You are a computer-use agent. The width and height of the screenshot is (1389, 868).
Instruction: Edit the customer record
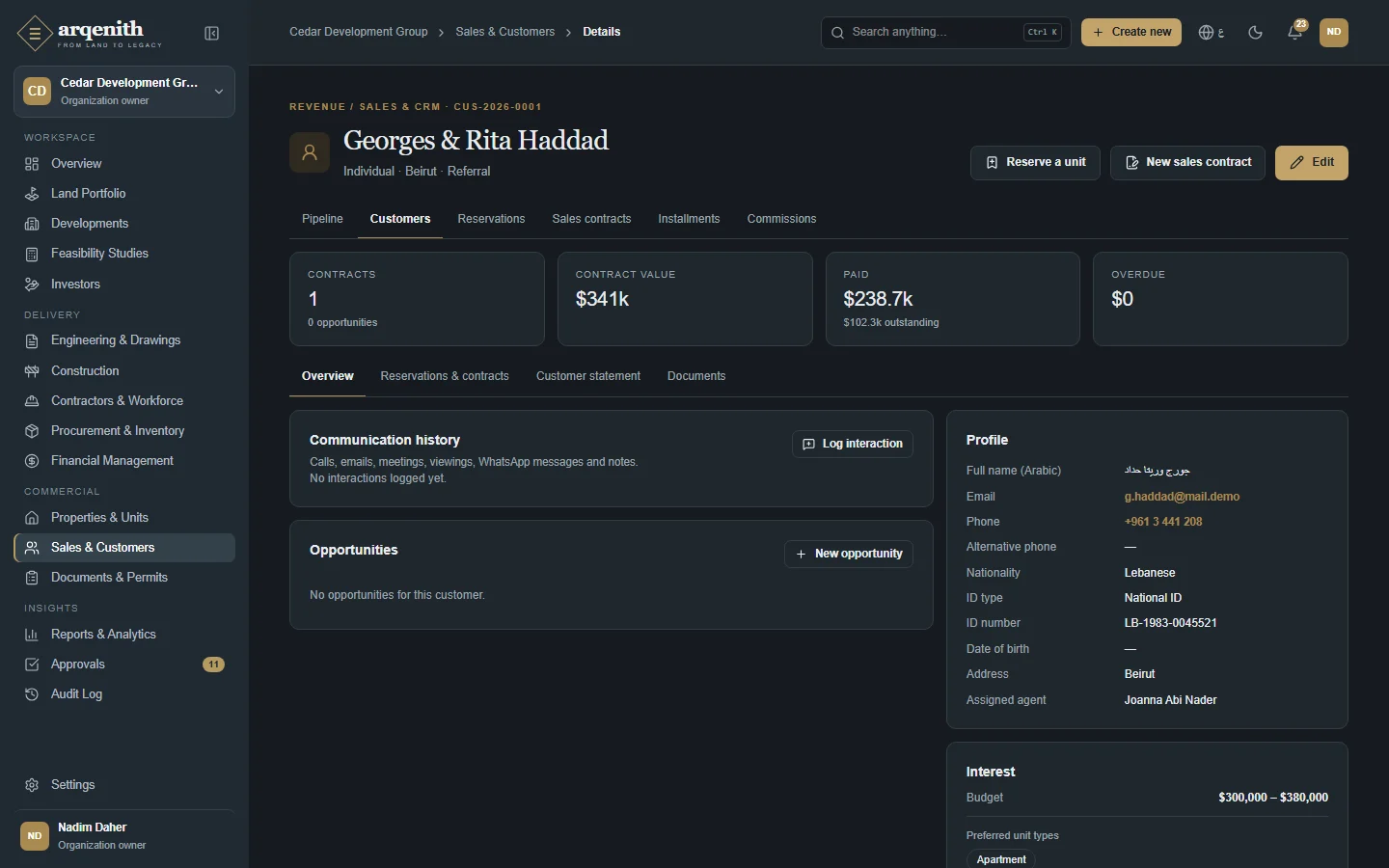(1312, 163)
